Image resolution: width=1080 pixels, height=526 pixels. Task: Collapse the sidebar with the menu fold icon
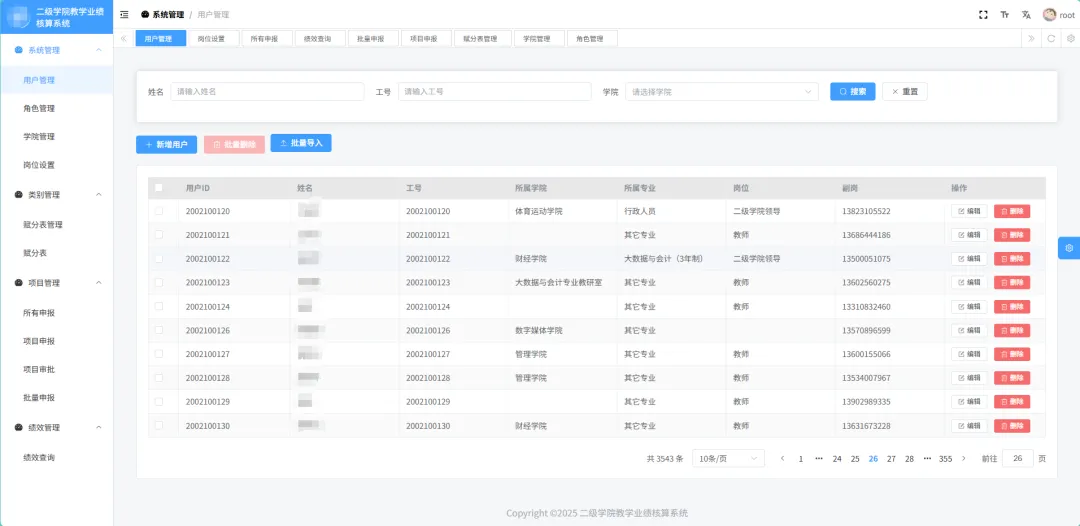pyautogui.click(x=124, y=14)
